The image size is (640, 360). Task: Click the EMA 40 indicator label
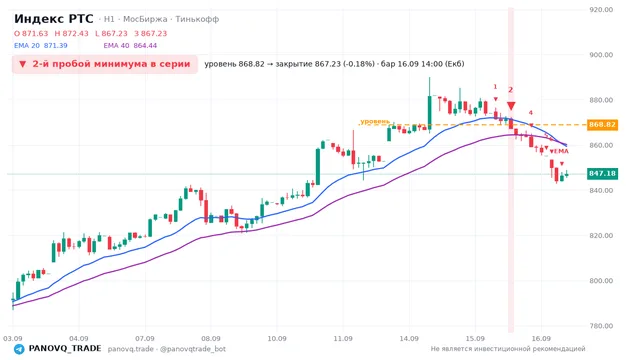[x=130, y=45]
